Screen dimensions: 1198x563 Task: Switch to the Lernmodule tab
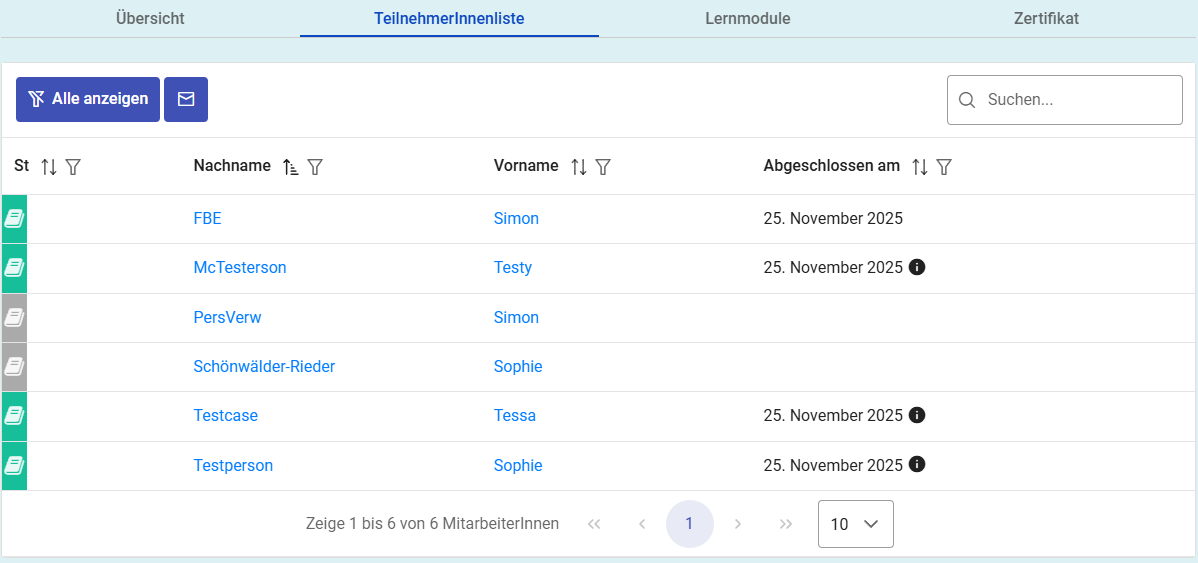pos(748,19)
